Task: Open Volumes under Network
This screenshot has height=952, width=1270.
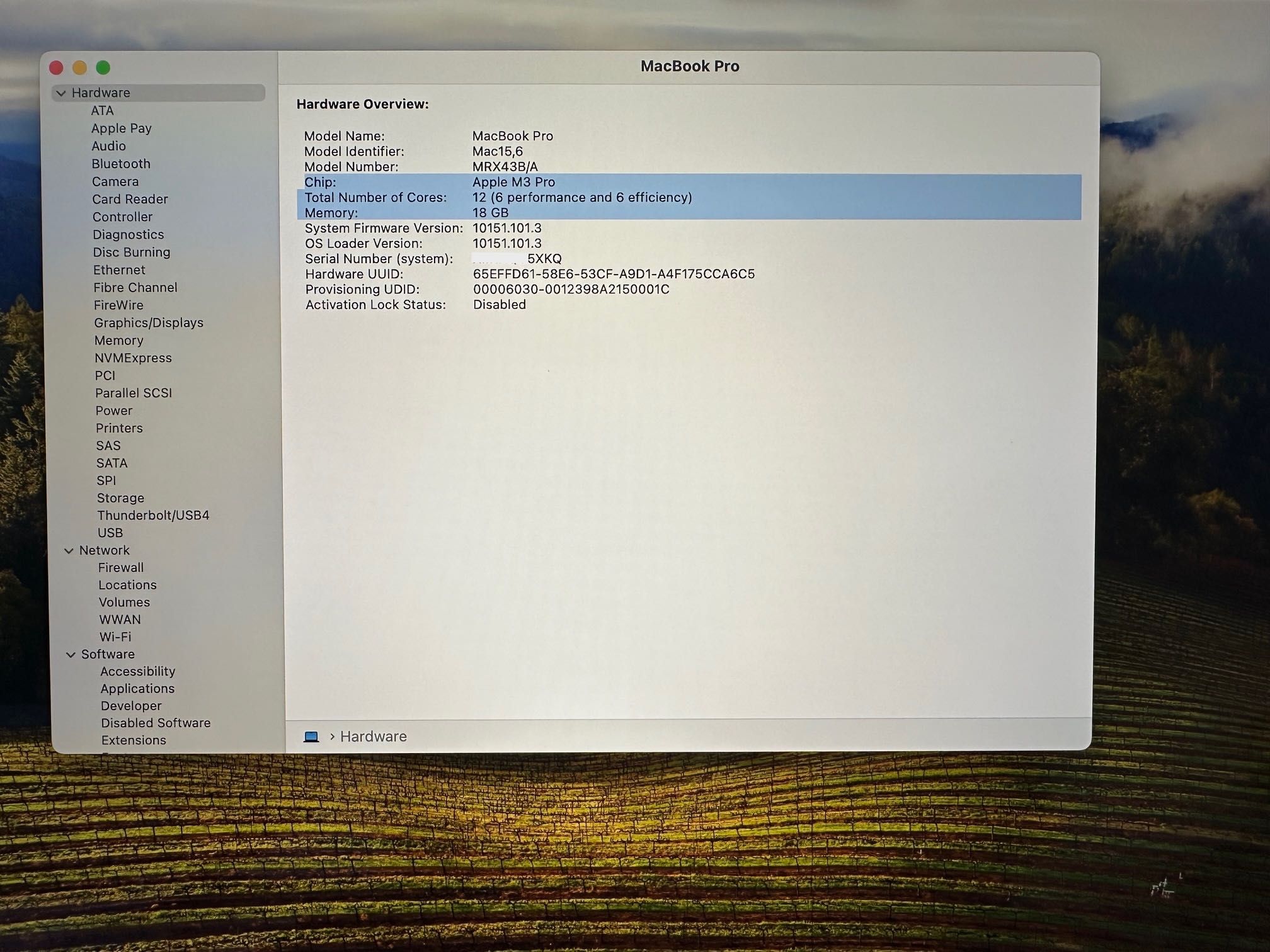Action: pos(125,603)
